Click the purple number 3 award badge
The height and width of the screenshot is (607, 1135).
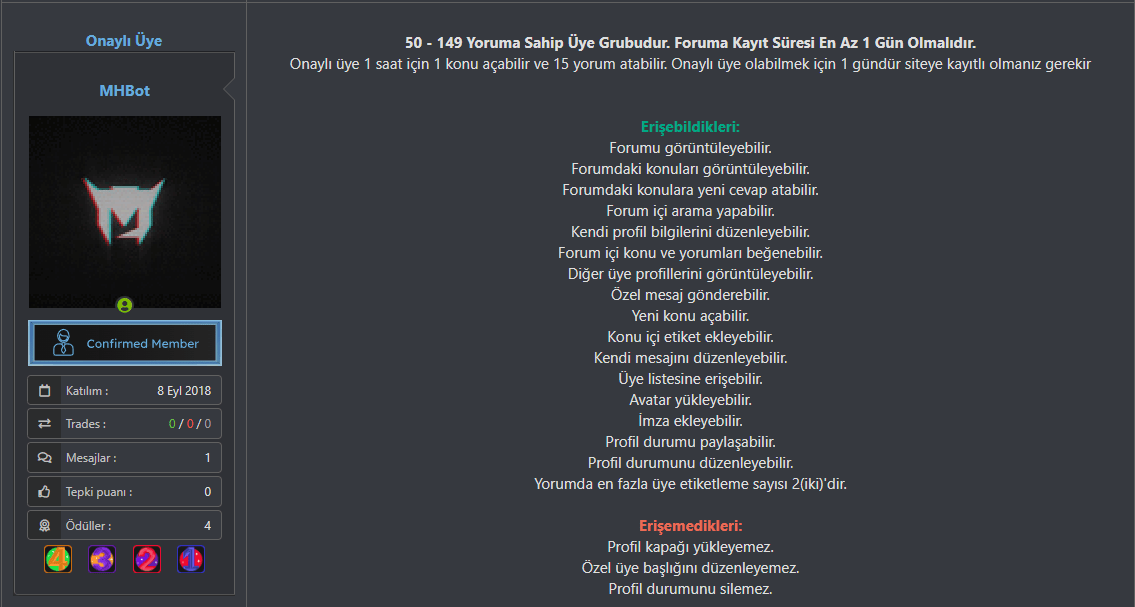point(102,559)
